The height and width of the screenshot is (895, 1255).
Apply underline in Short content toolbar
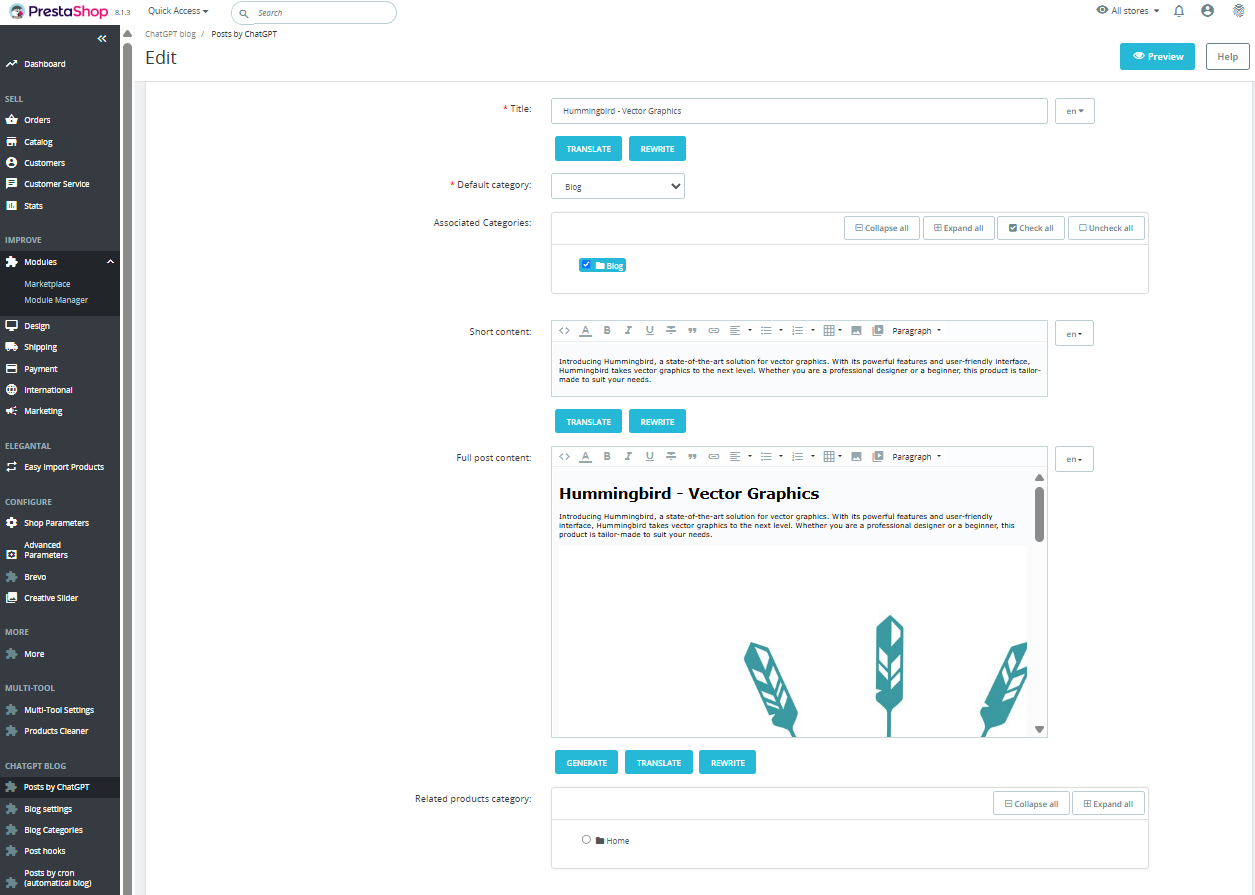point(650,331)
